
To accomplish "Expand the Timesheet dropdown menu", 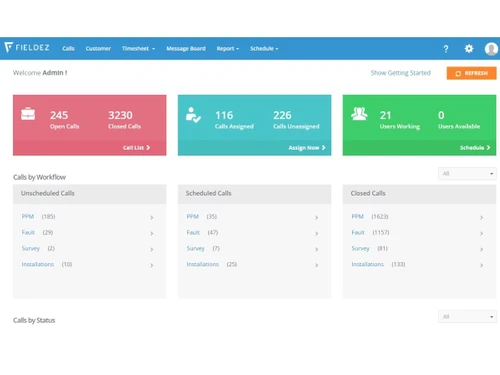I will point(138,49).
